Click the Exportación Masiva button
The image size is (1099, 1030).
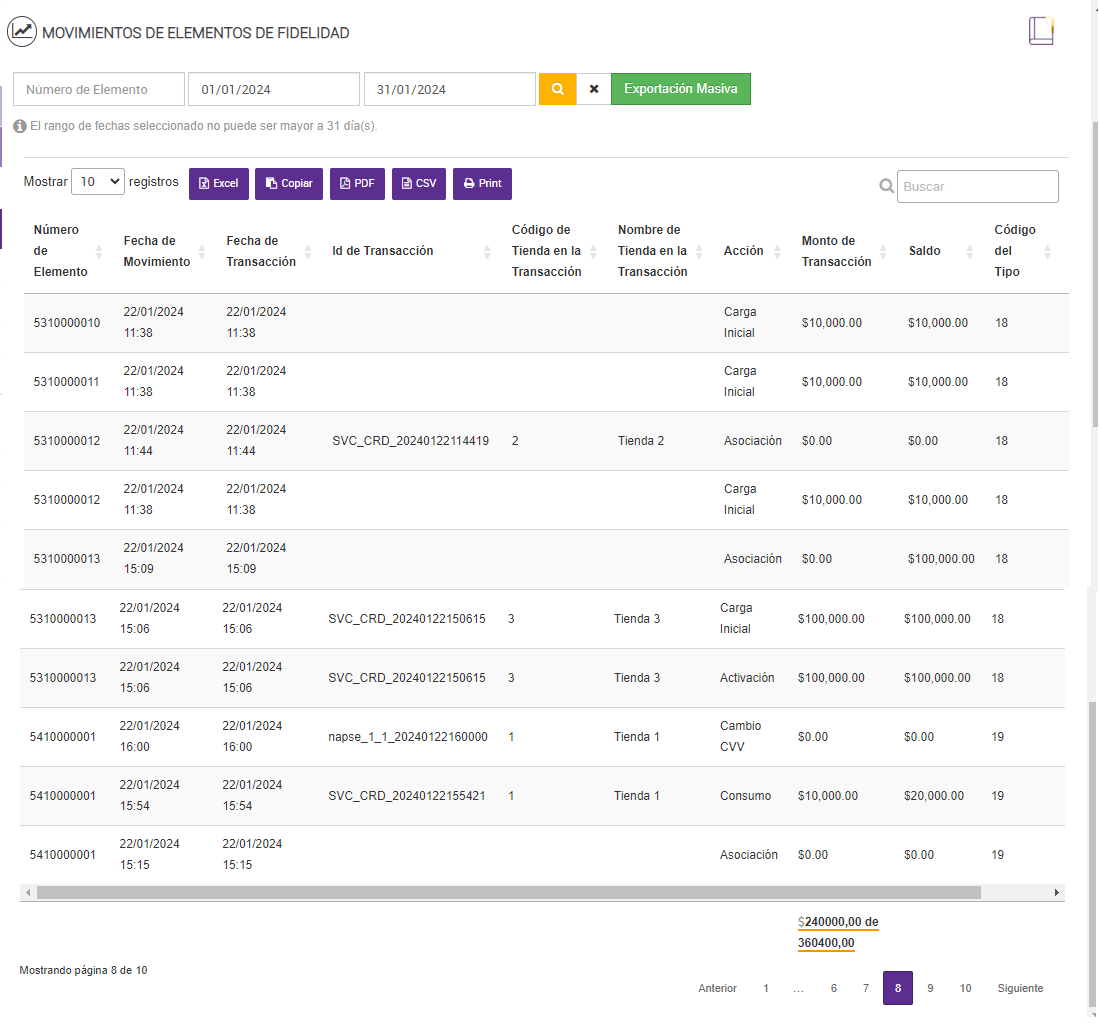[680, 89]
